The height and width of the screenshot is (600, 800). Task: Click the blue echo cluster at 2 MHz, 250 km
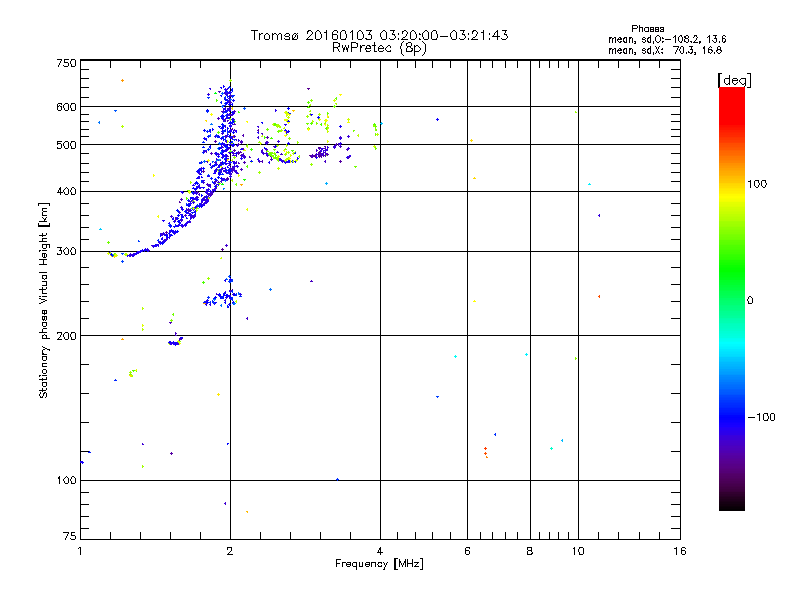tap(223, 296)
